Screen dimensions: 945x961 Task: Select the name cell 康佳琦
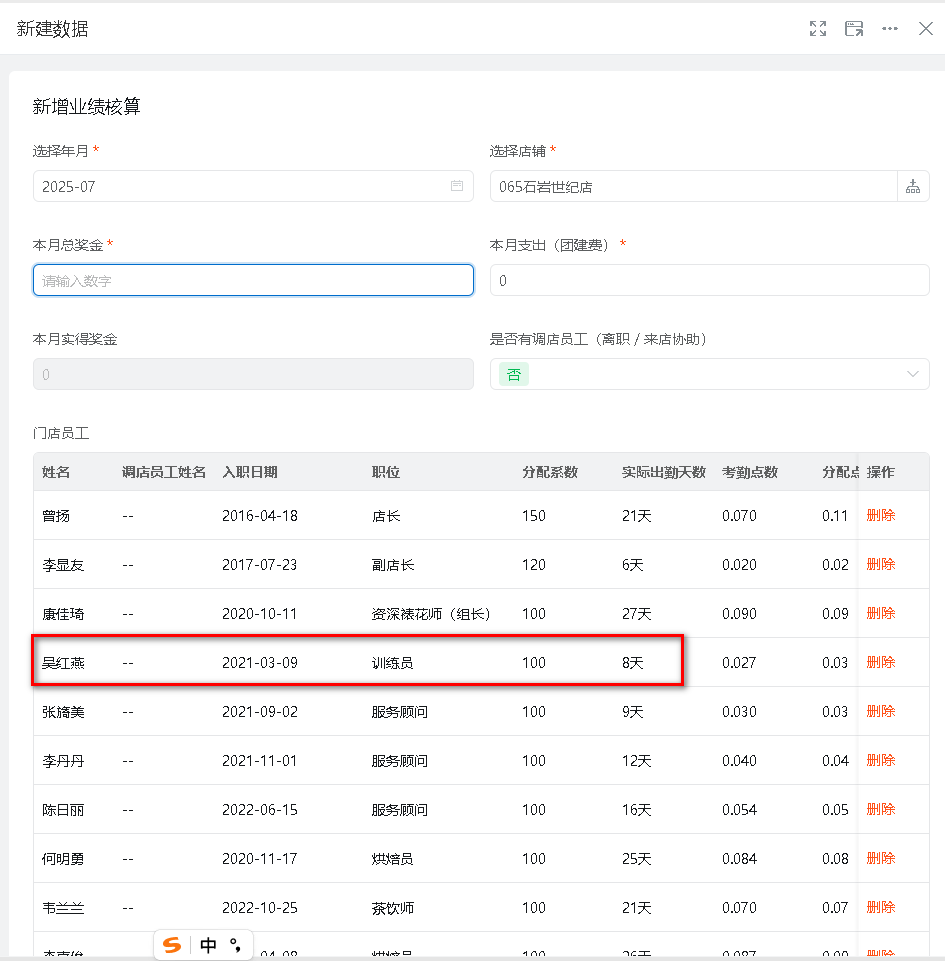coord(63,614)
